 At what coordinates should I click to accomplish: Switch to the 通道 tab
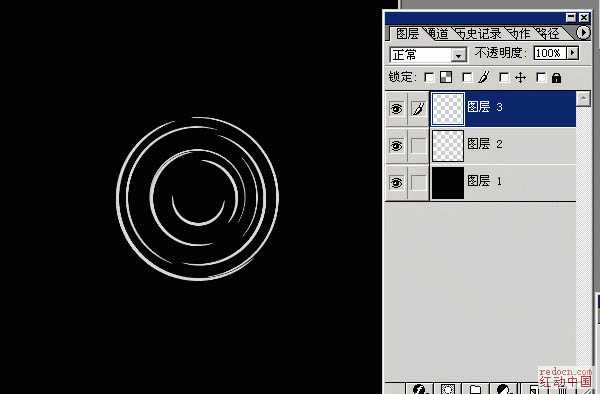(438, 34)
